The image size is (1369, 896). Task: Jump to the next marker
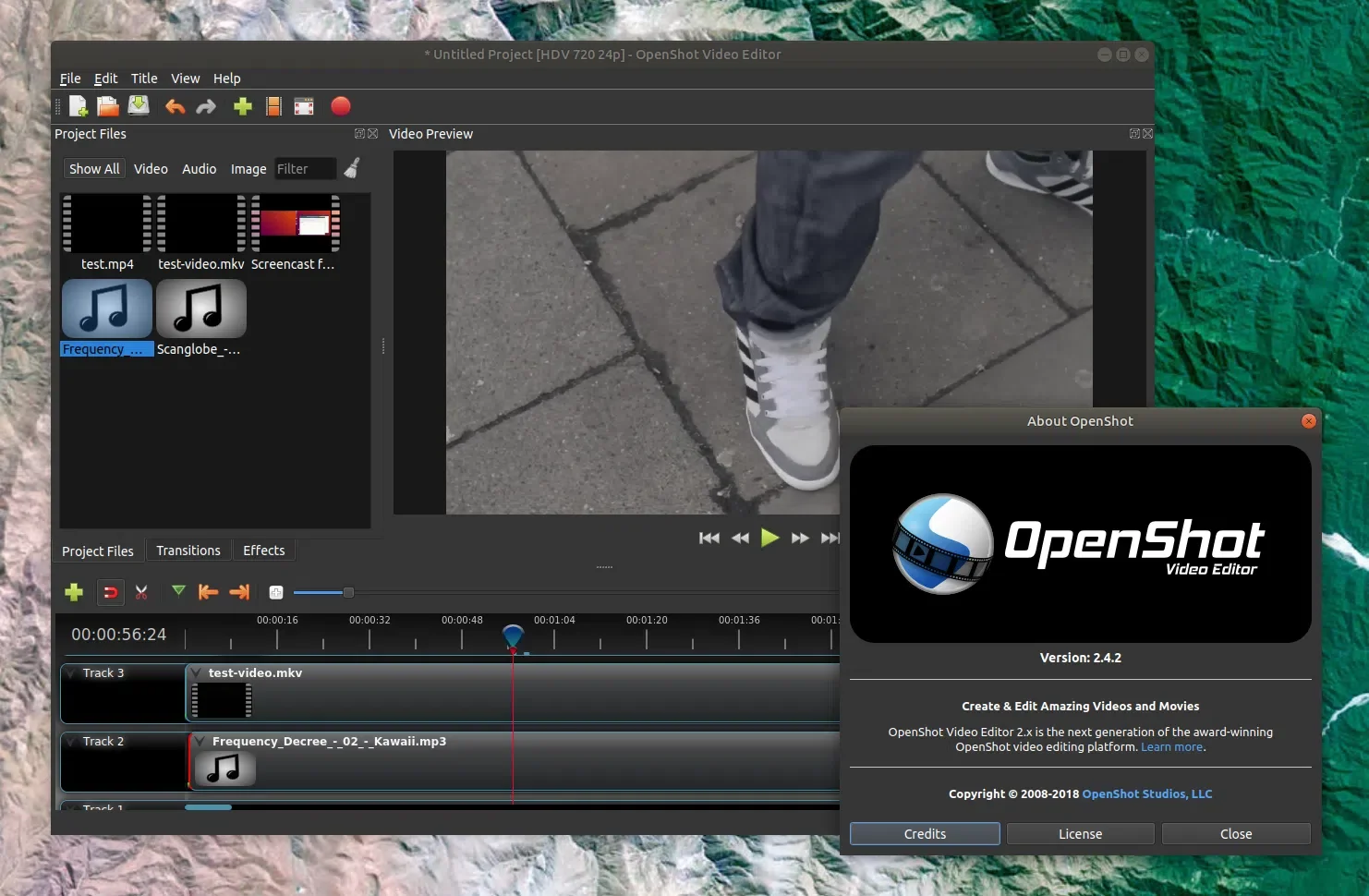click(x=239, y=592)
